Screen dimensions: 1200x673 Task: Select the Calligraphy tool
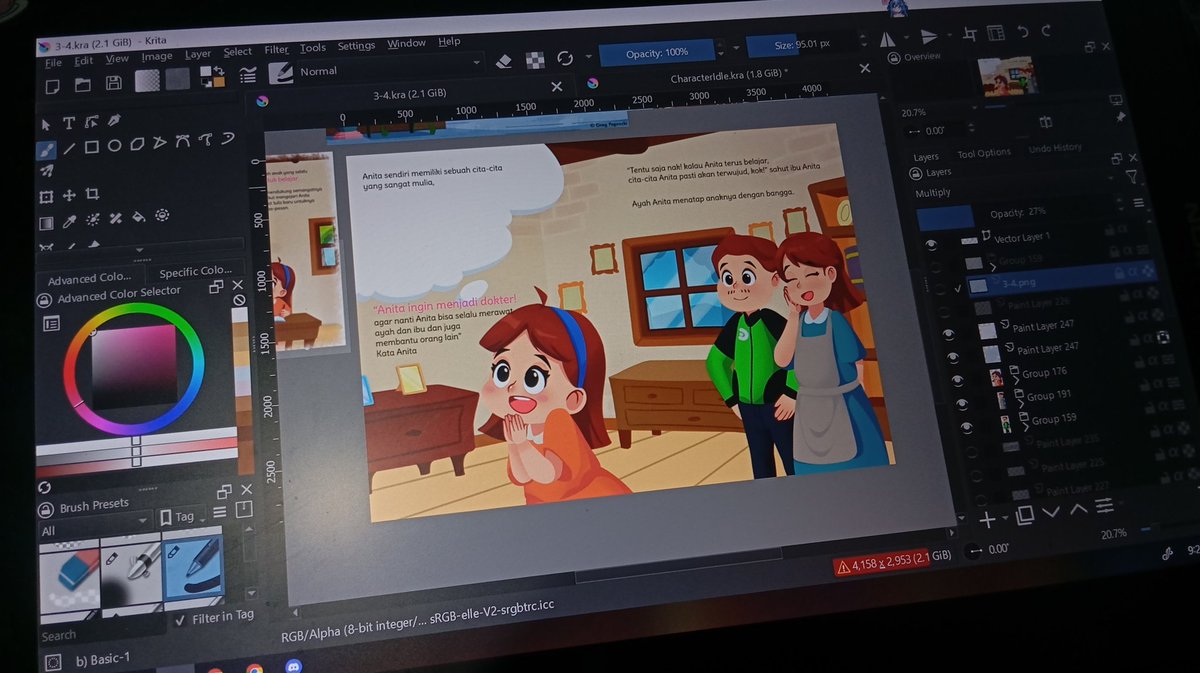point(114,120)
